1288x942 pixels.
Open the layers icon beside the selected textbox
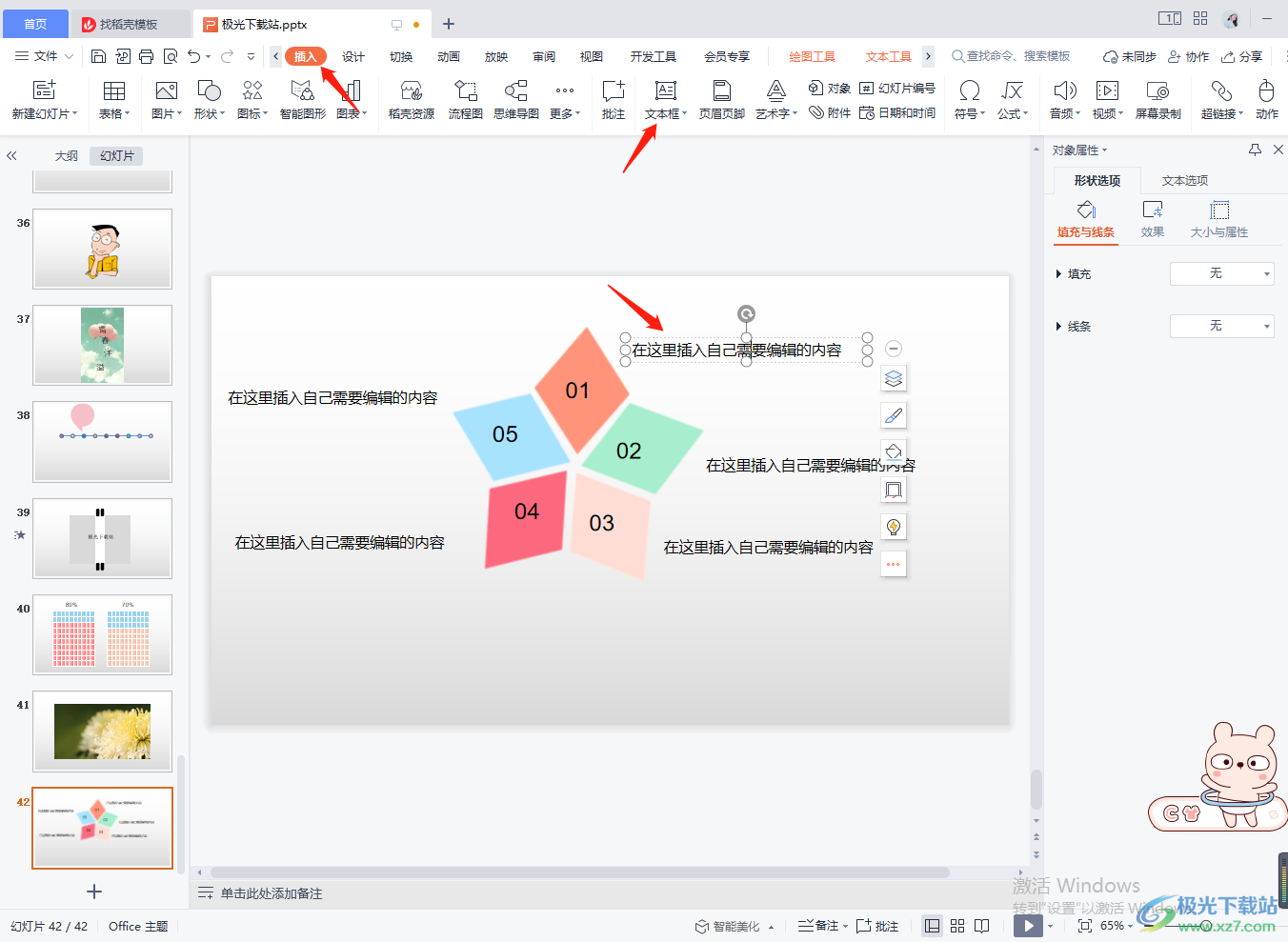[894, 378]
